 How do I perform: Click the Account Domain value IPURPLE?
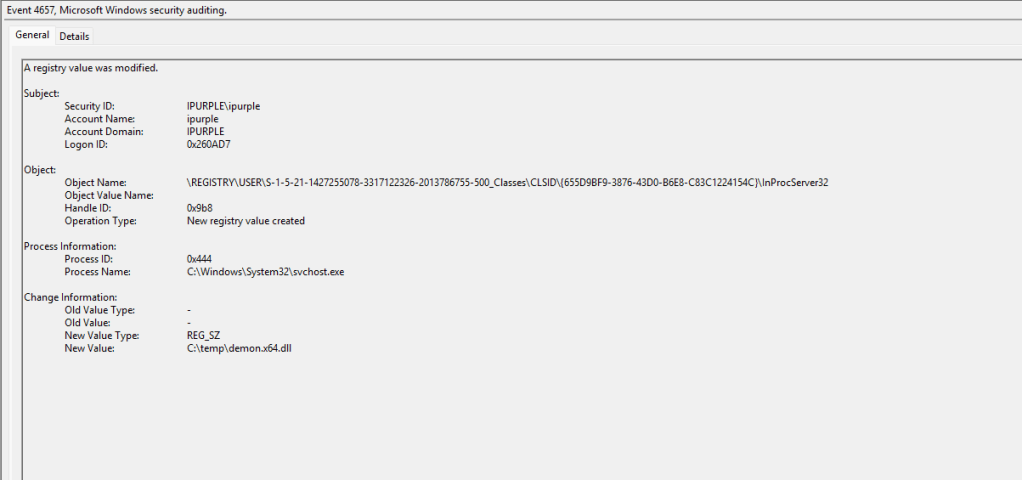205,132
